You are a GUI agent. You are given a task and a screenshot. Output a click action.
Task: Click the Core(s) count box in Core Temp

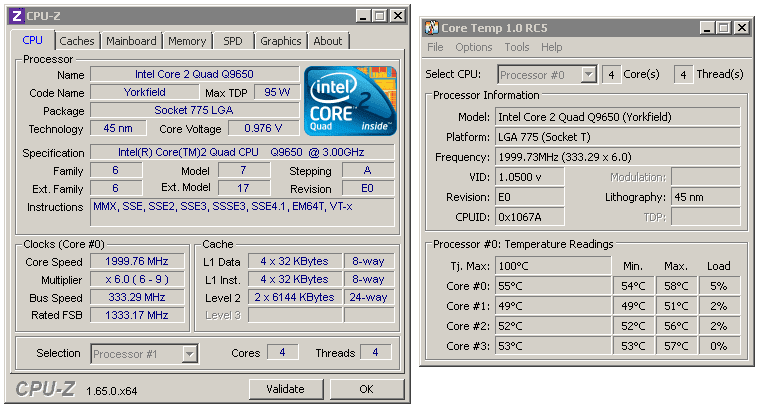[611, 75]
